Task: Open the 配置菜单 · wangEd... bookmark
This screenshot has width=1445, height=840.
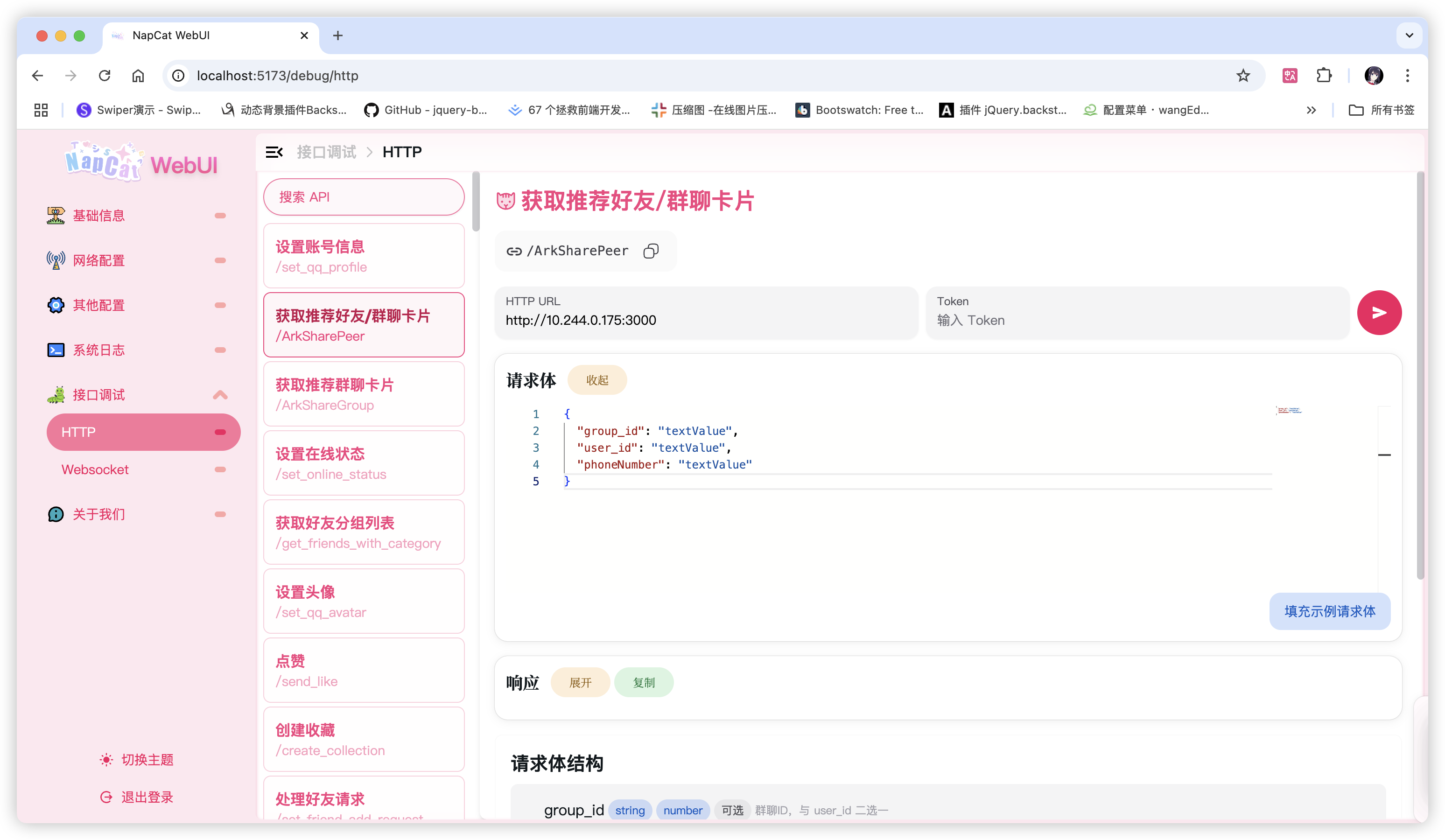Action: pyautogui.click(x=1146, y=110)
